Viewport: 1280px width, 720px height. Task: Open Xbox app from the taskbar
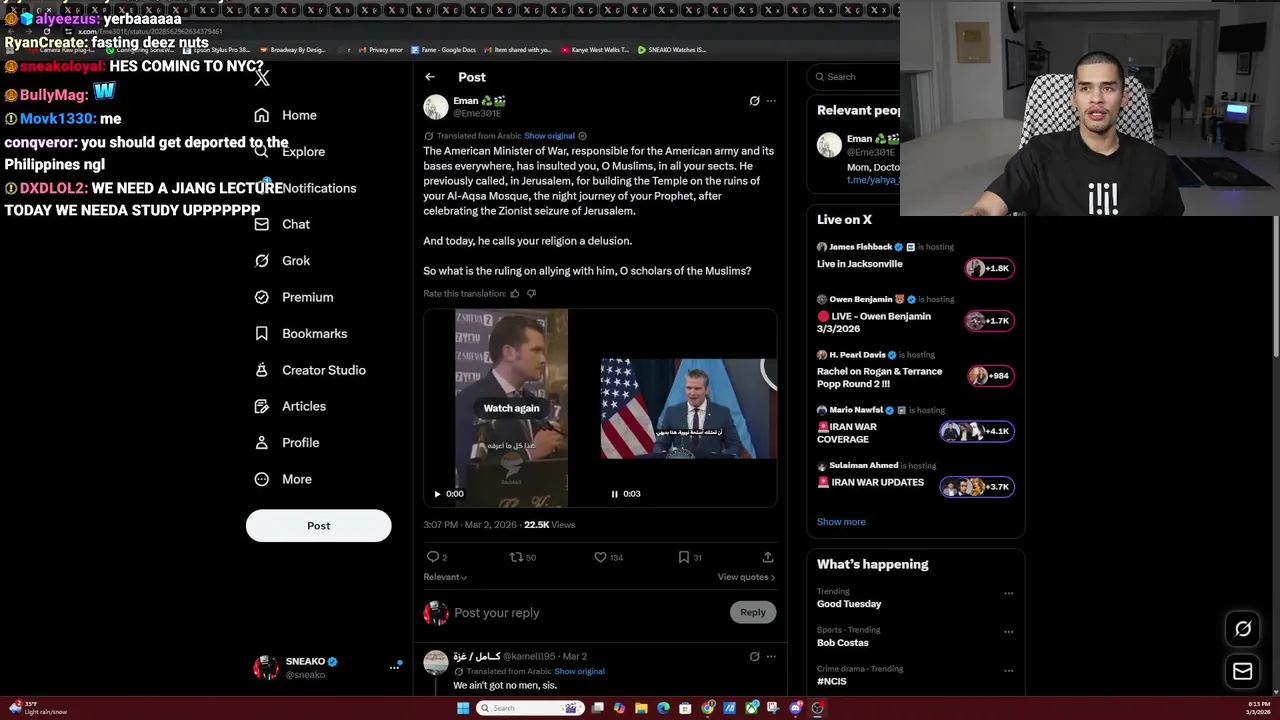[x=751, y=708]
